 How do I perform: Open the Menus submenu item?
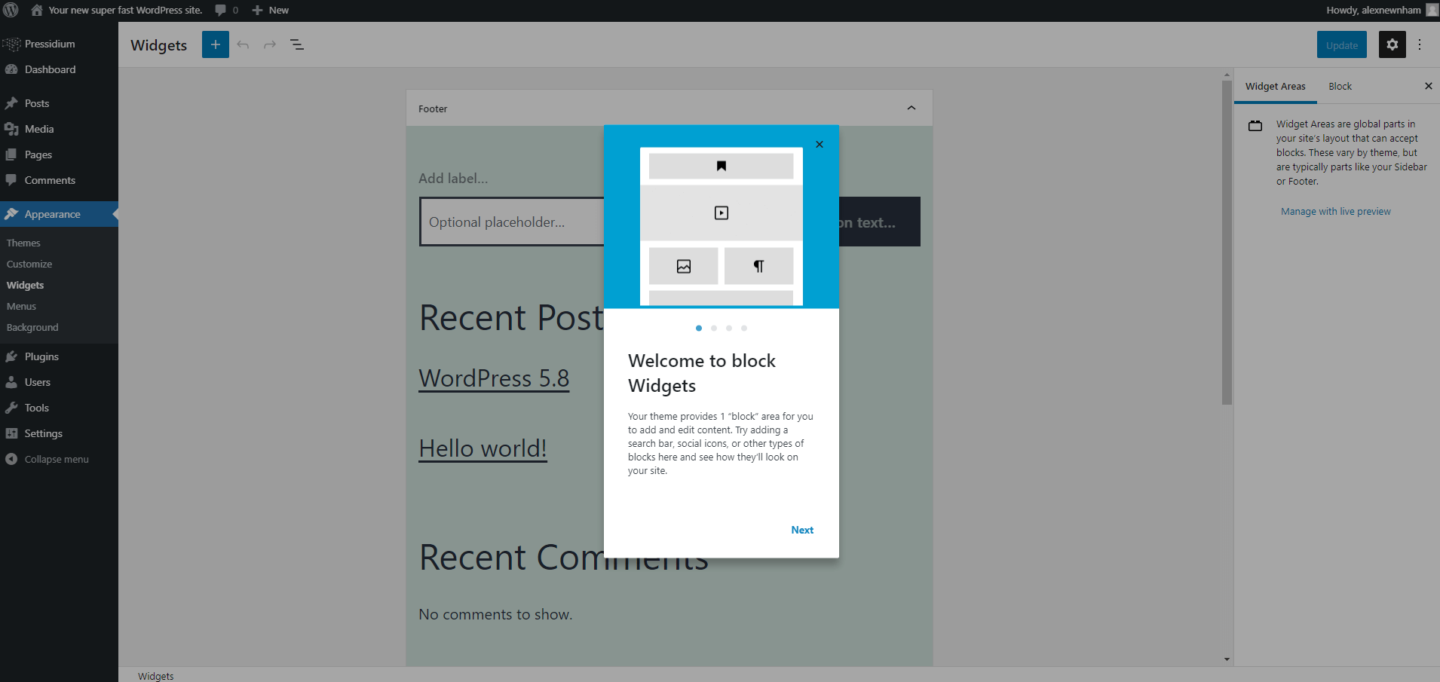(21, 306)
